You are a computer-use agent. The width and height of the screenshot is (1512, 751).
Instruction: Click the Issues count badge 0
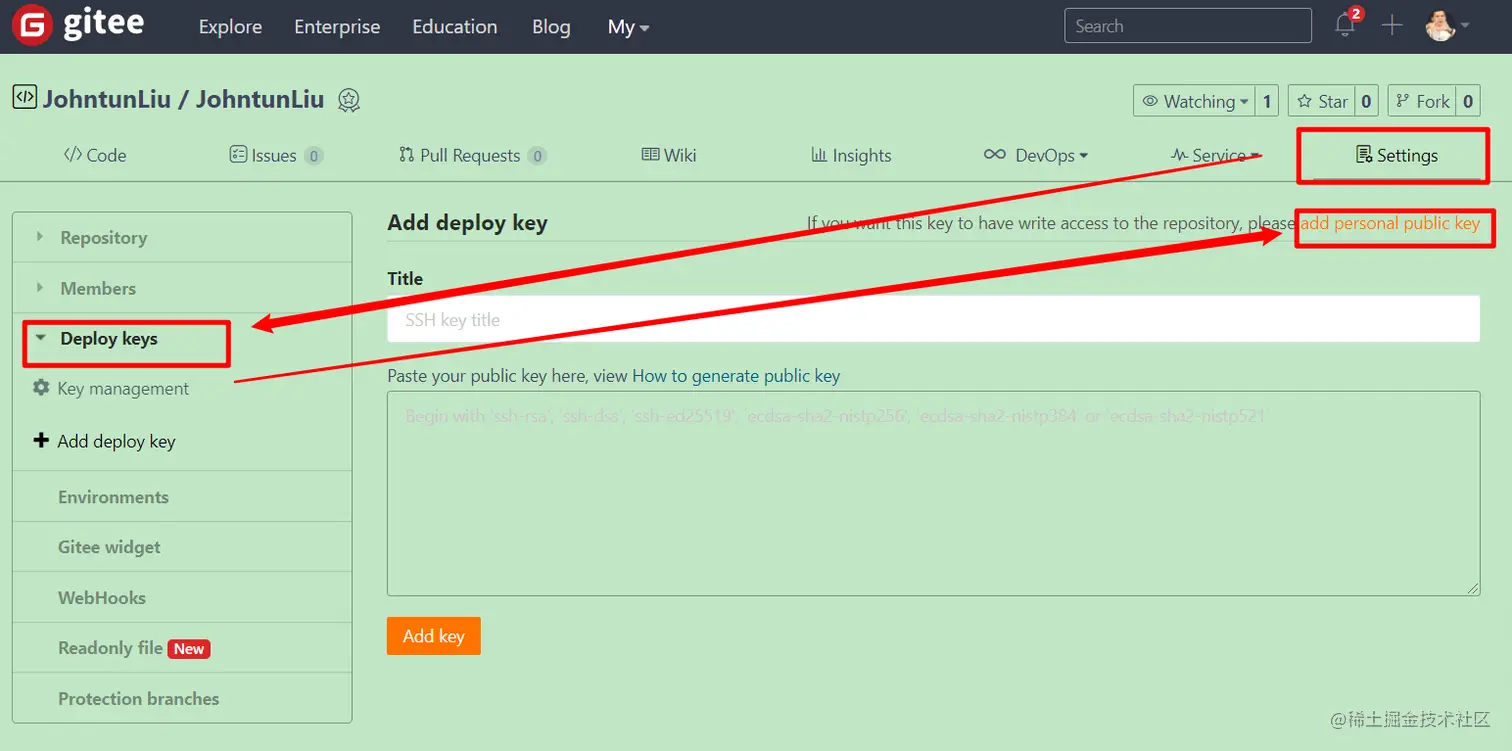coord(314,156)
